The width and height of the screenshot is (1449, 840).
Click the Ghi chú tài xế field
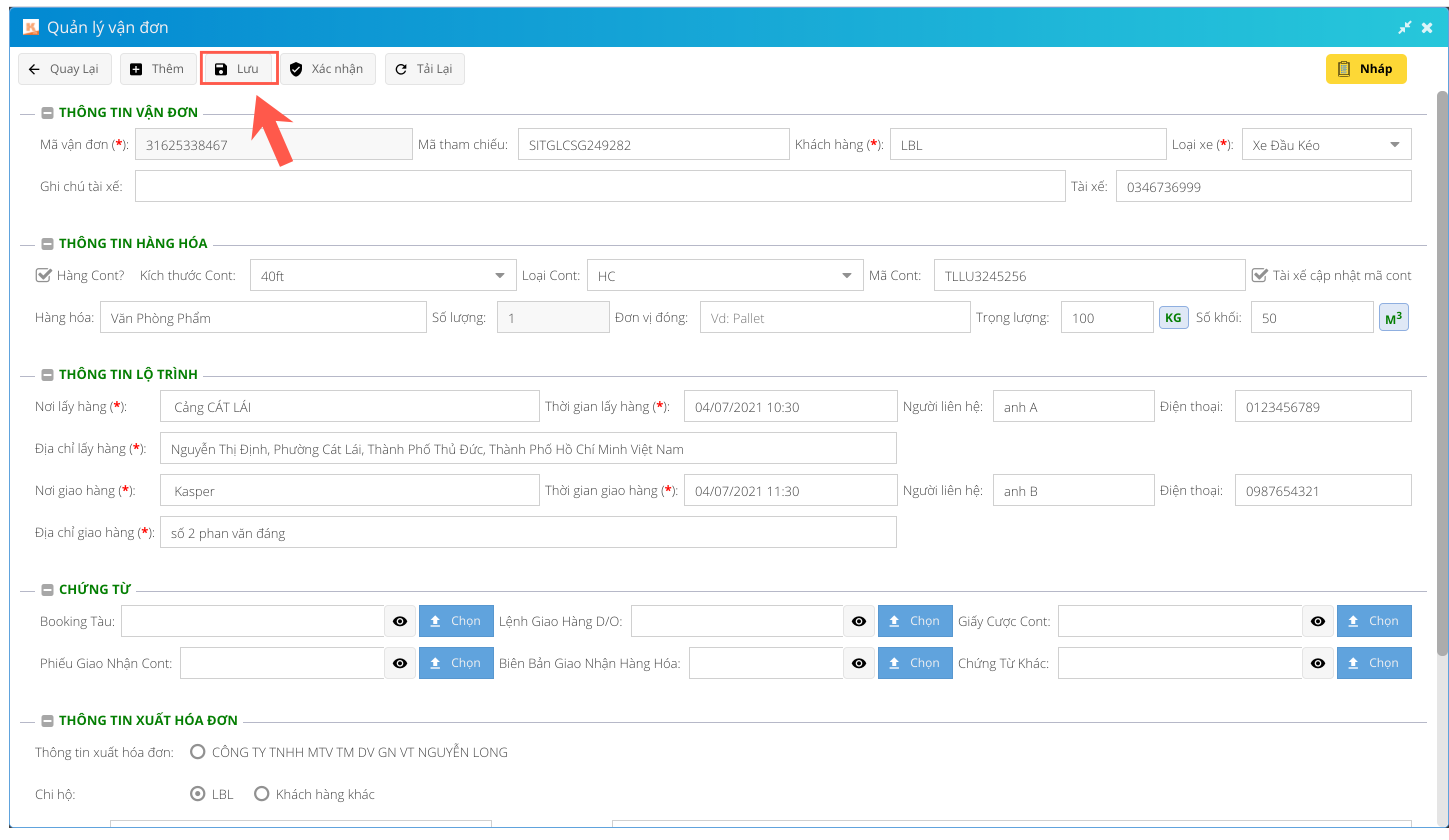599,186
